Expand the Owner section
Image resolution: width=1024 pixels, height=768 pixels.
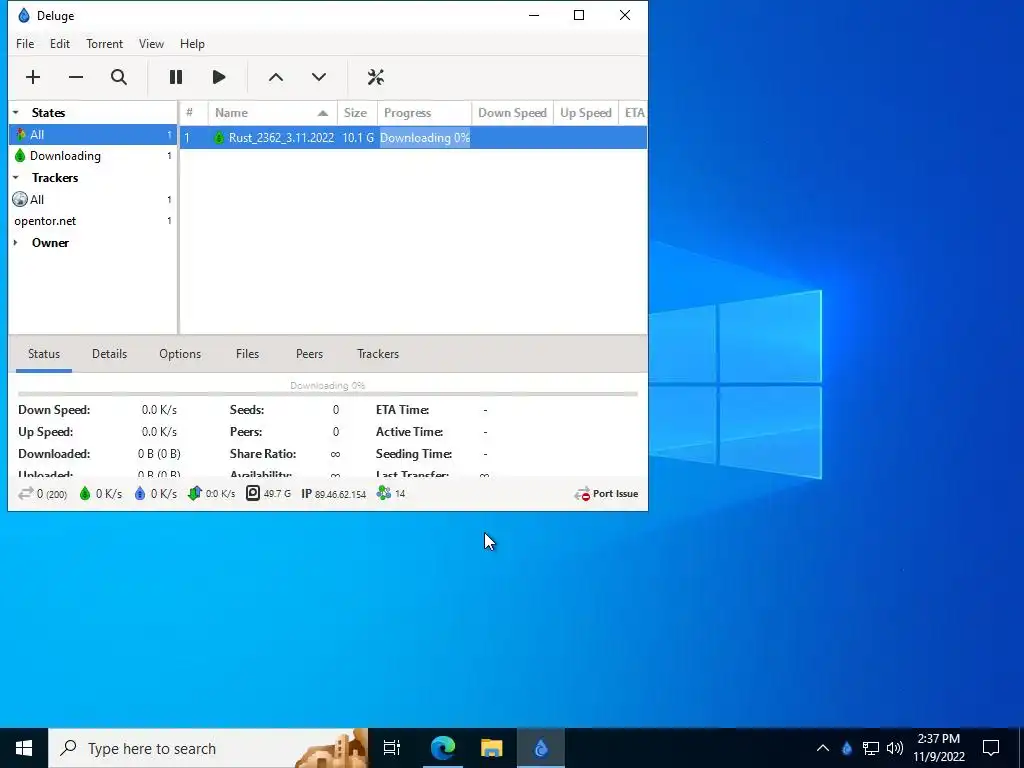click(x=16, y=243)
